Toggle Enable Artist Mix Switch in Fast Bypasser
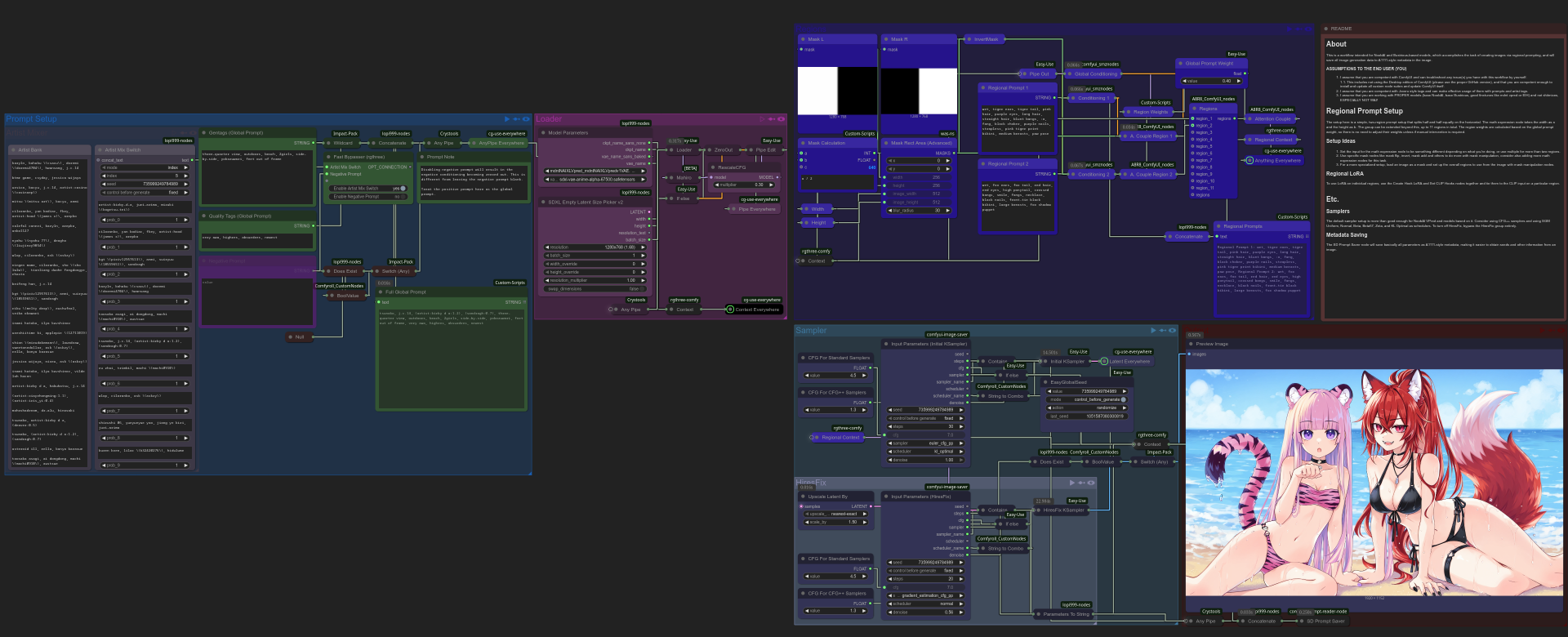 tap(367, 189)
